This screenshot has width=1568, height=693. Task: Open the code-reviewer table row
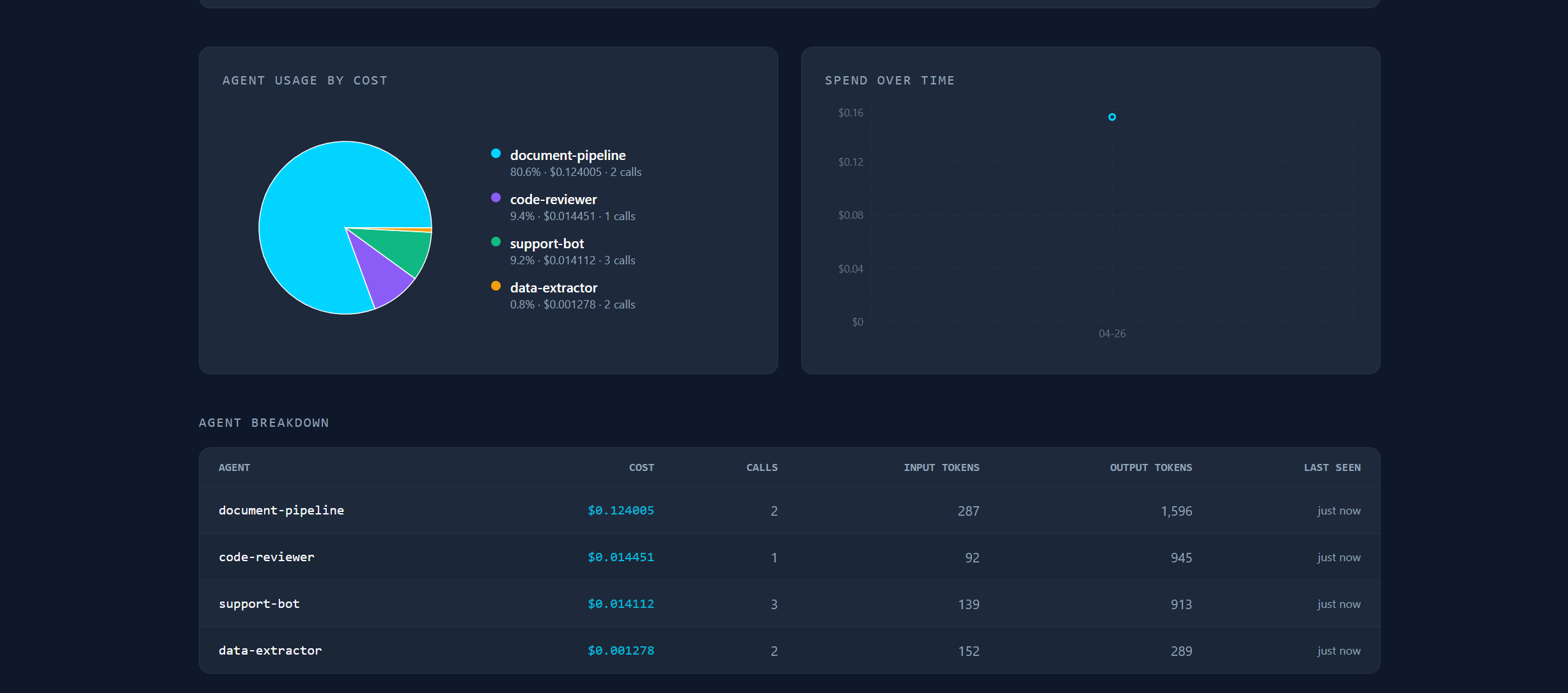tap(267, 557)
